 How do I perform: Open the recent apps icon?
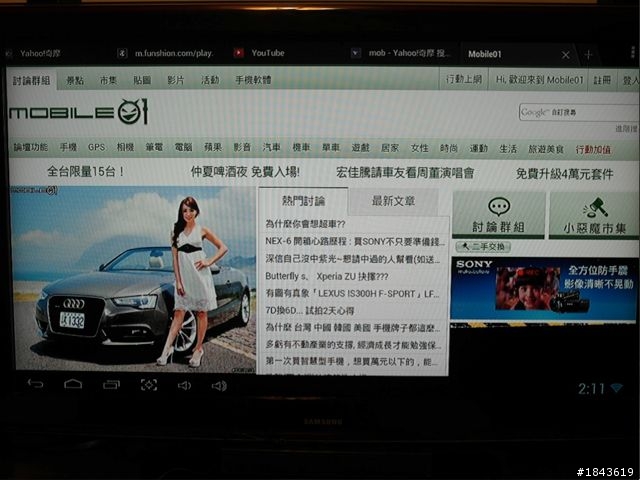coord(111,384)
